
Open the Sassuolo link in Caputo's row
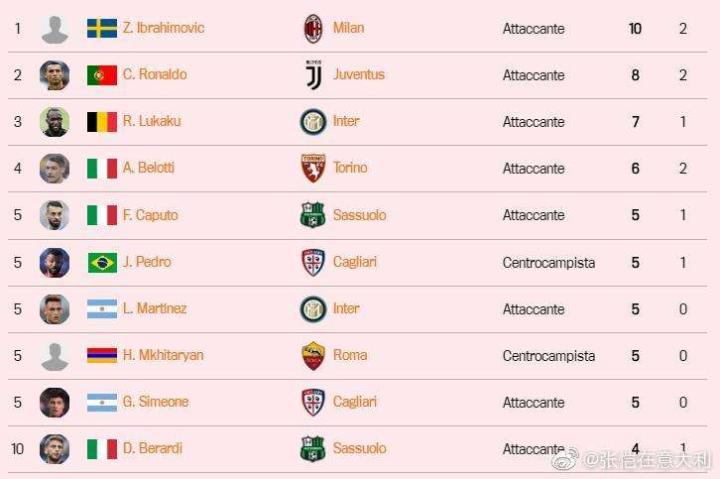coord(359,215)
